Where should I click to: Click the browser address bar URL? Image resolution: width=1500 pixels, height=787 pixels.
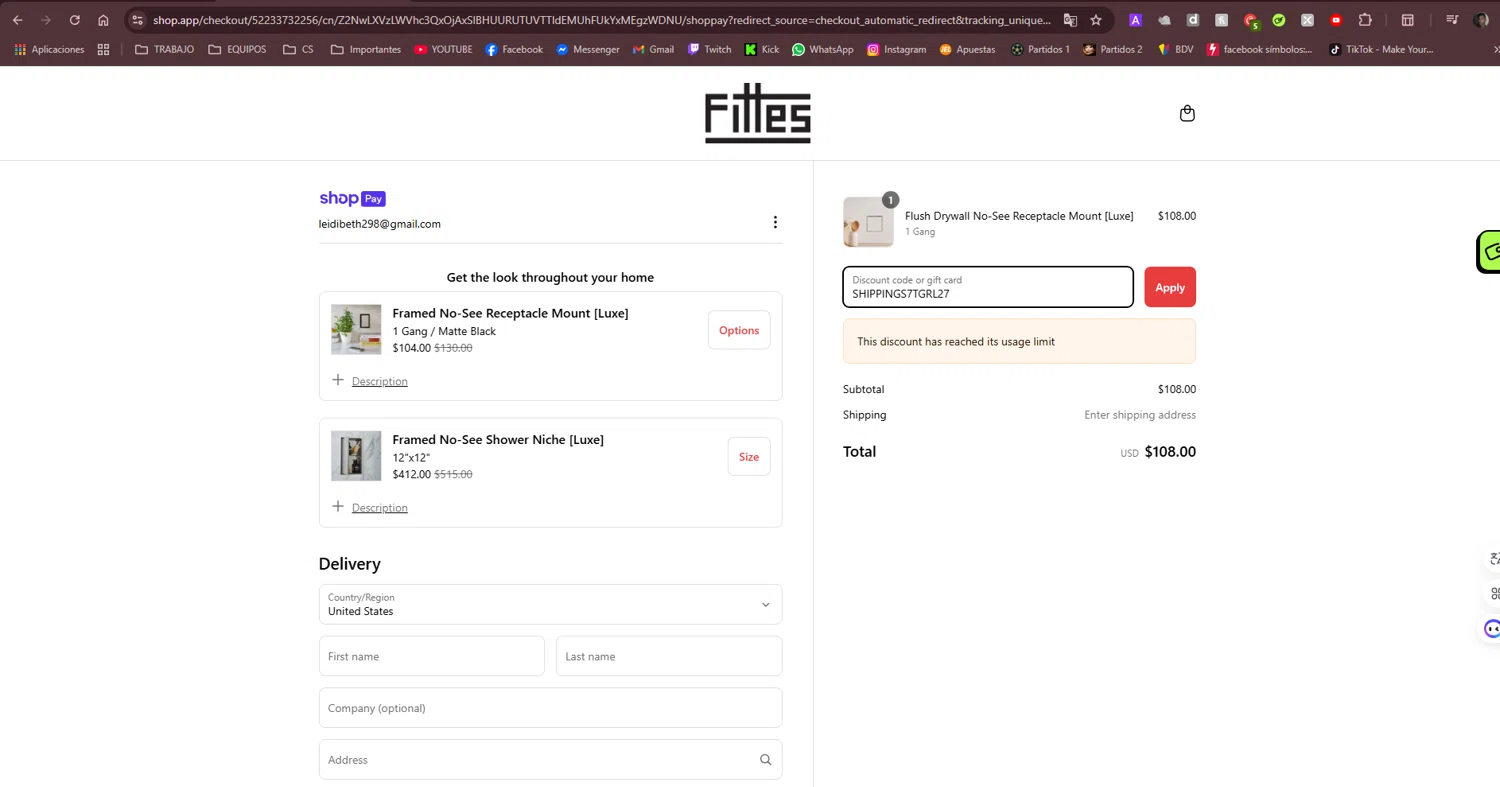click(x=602, y=20)
